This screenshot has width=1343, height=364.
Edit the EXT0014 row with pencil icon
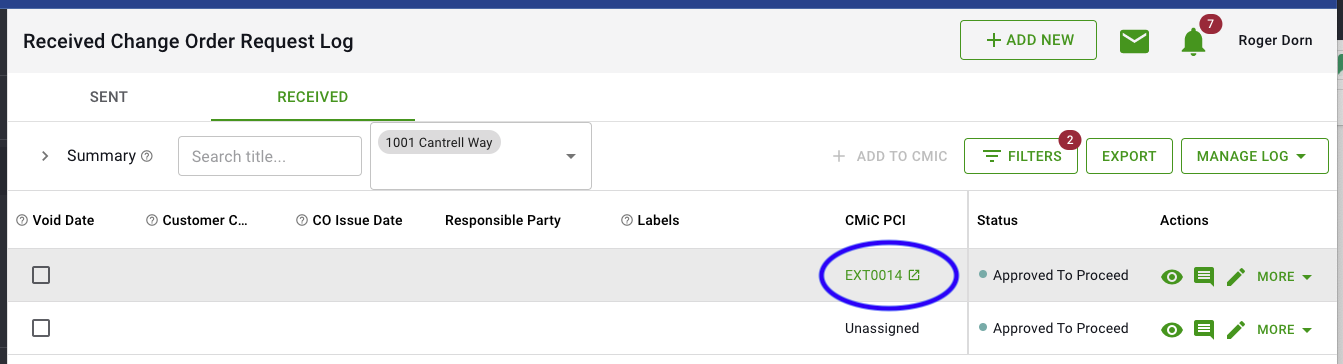(x=1236, y=276)
